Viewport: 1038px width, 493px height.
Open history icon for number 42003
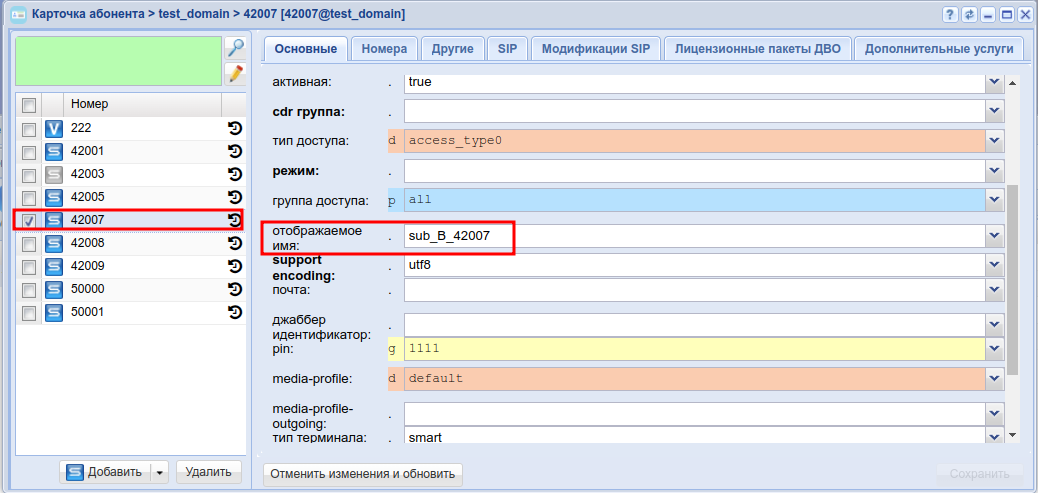pos(235,174)
